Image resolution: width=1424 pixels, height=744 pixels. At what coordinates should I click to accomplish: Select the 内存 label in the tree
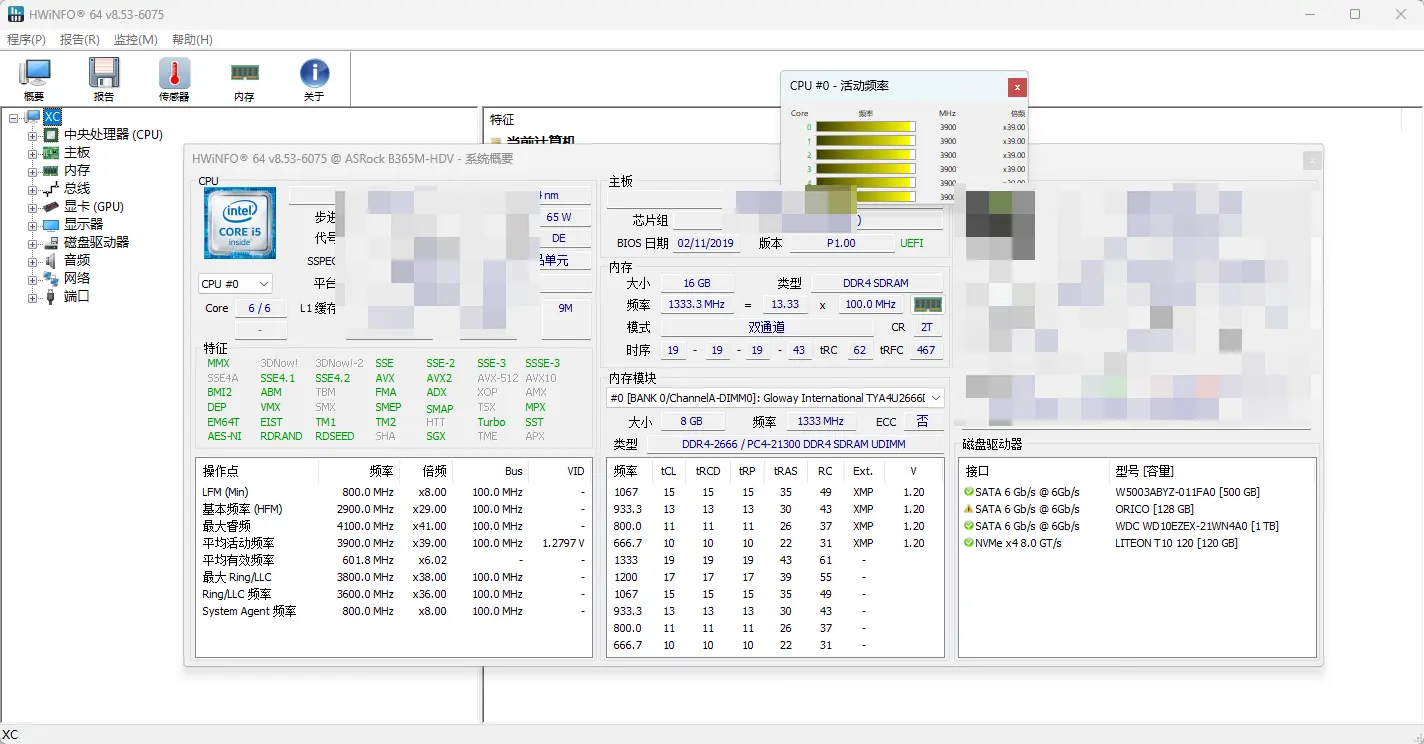coord(77,171)
